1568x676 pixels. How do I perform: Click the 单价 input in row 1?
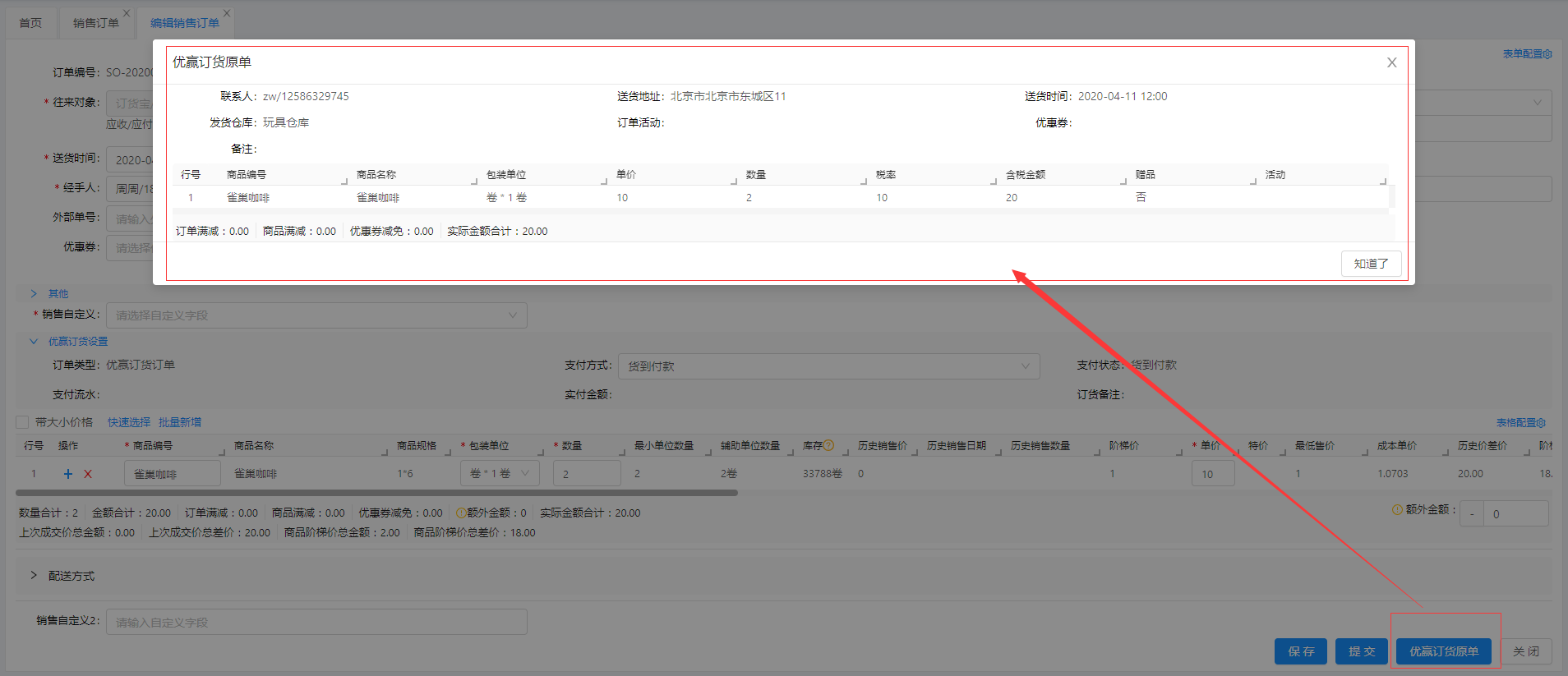pyautogui.click(x=1213, y=474)
